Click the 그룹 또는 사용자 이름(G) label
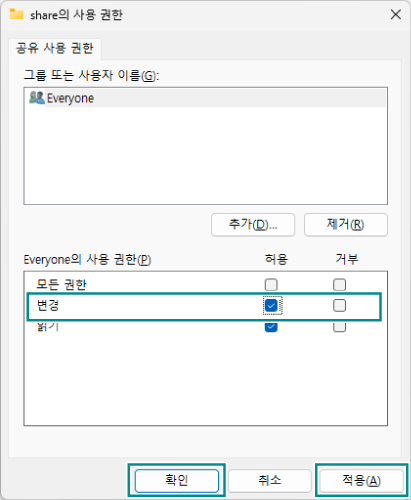Screen dimensions: 411x500 click(91, 75)
